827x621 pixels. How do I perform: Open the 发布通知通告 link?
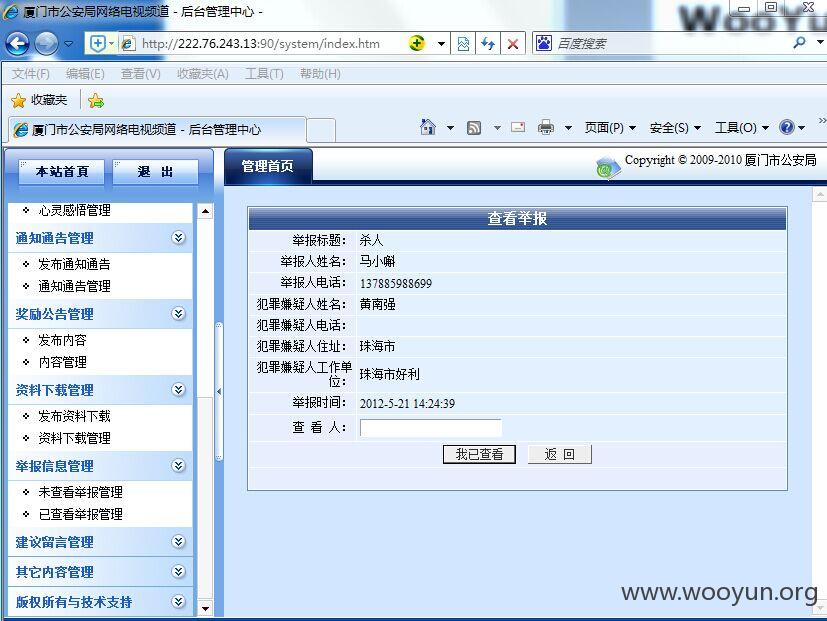click(x=74, y=264)
